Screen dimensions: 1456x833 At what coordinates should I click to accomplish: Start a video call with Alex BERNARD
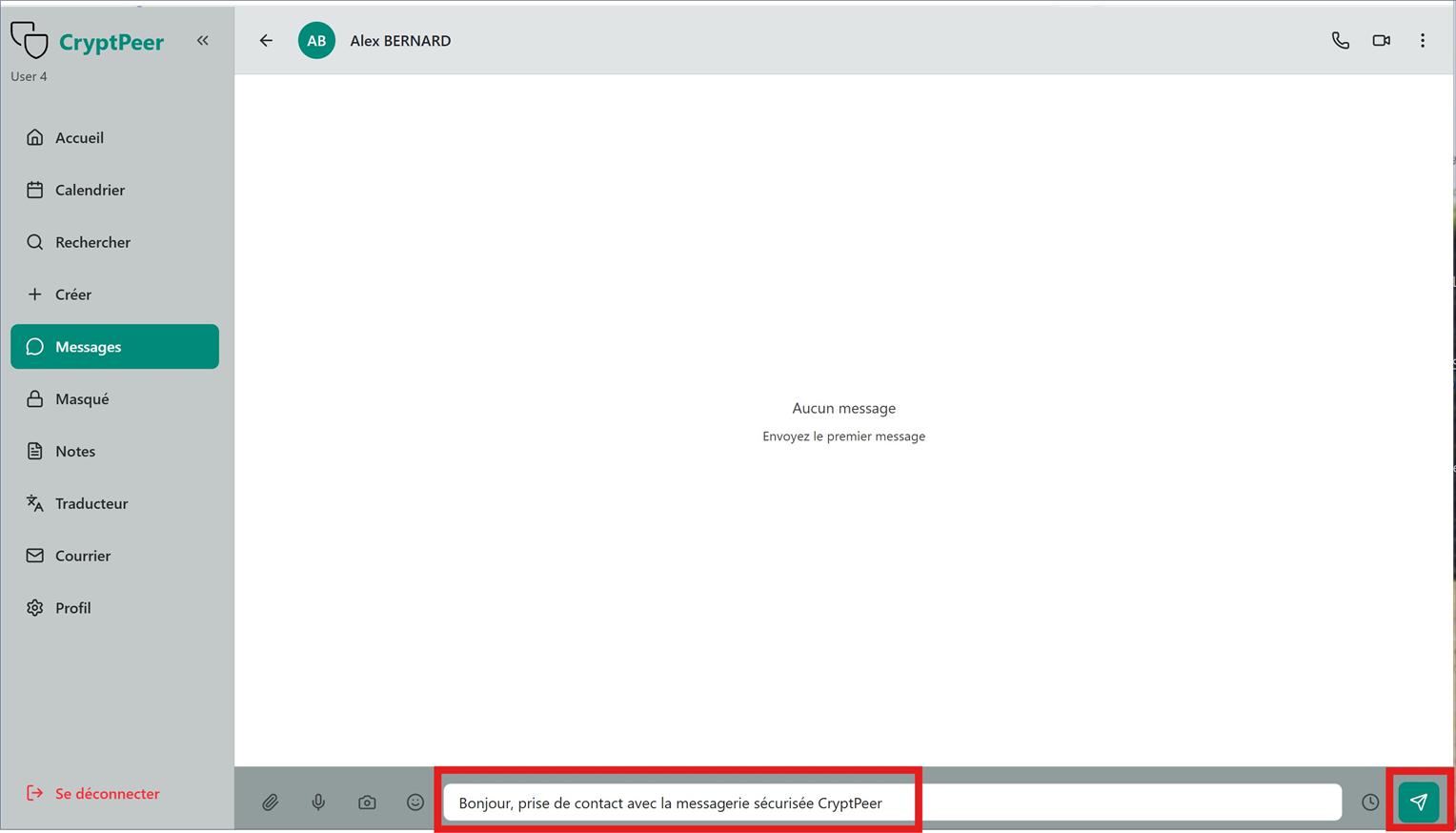point(1381,41)
